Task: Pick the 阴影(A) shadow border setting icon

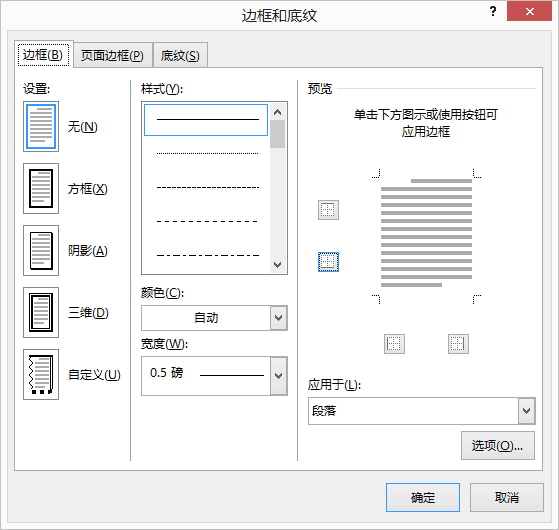Action: coord(41,251)
